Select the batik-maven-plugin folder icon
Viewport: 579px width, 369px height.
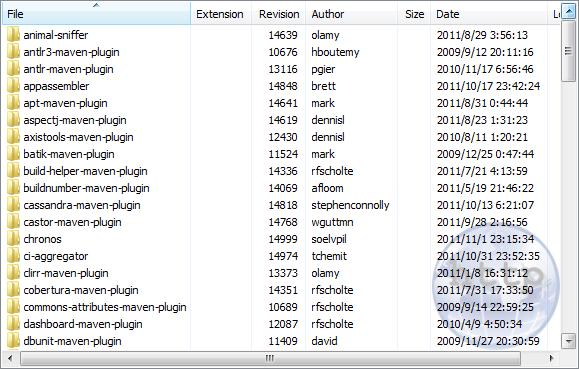pyautogui.click(x=13, y=154)
